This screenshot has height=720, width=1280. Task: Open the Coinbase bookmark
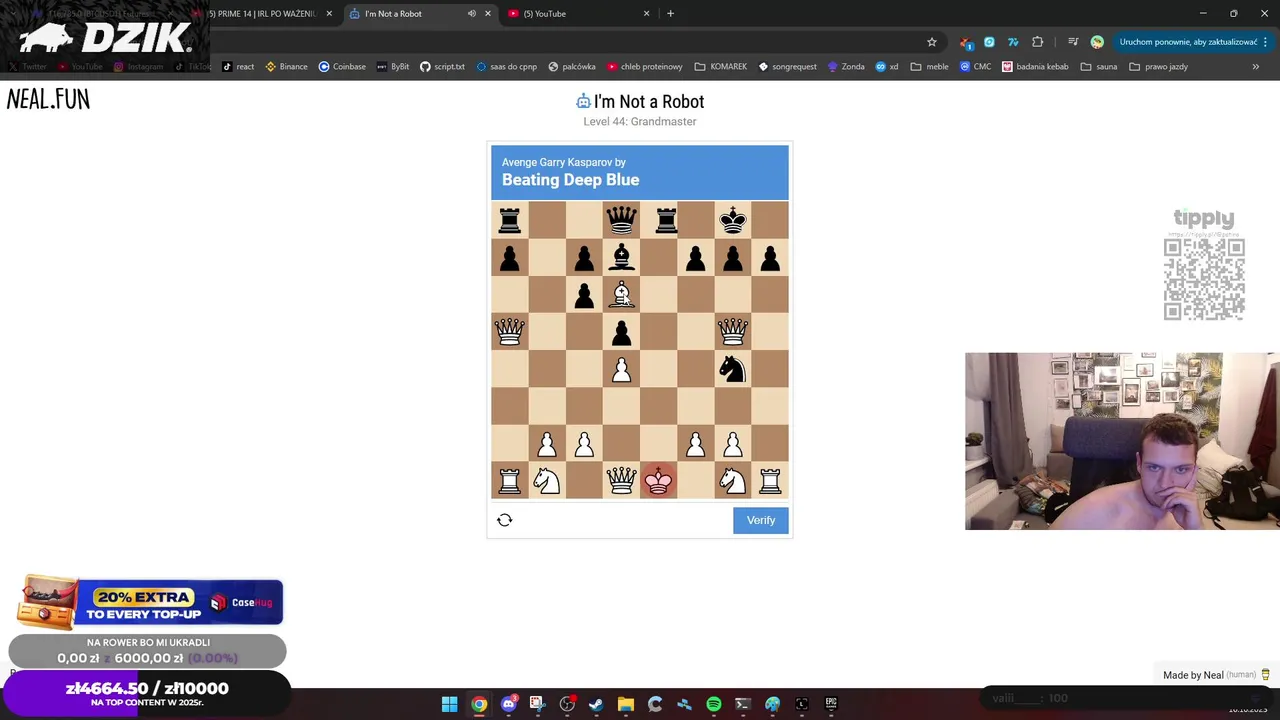342,67
